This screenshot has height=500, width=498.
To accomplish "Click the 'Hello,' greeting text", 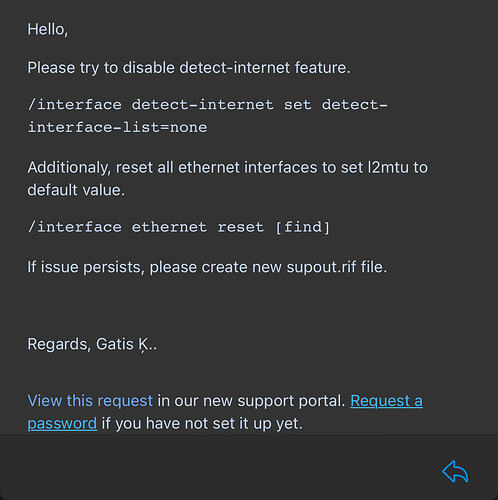I will pos(48,29).
